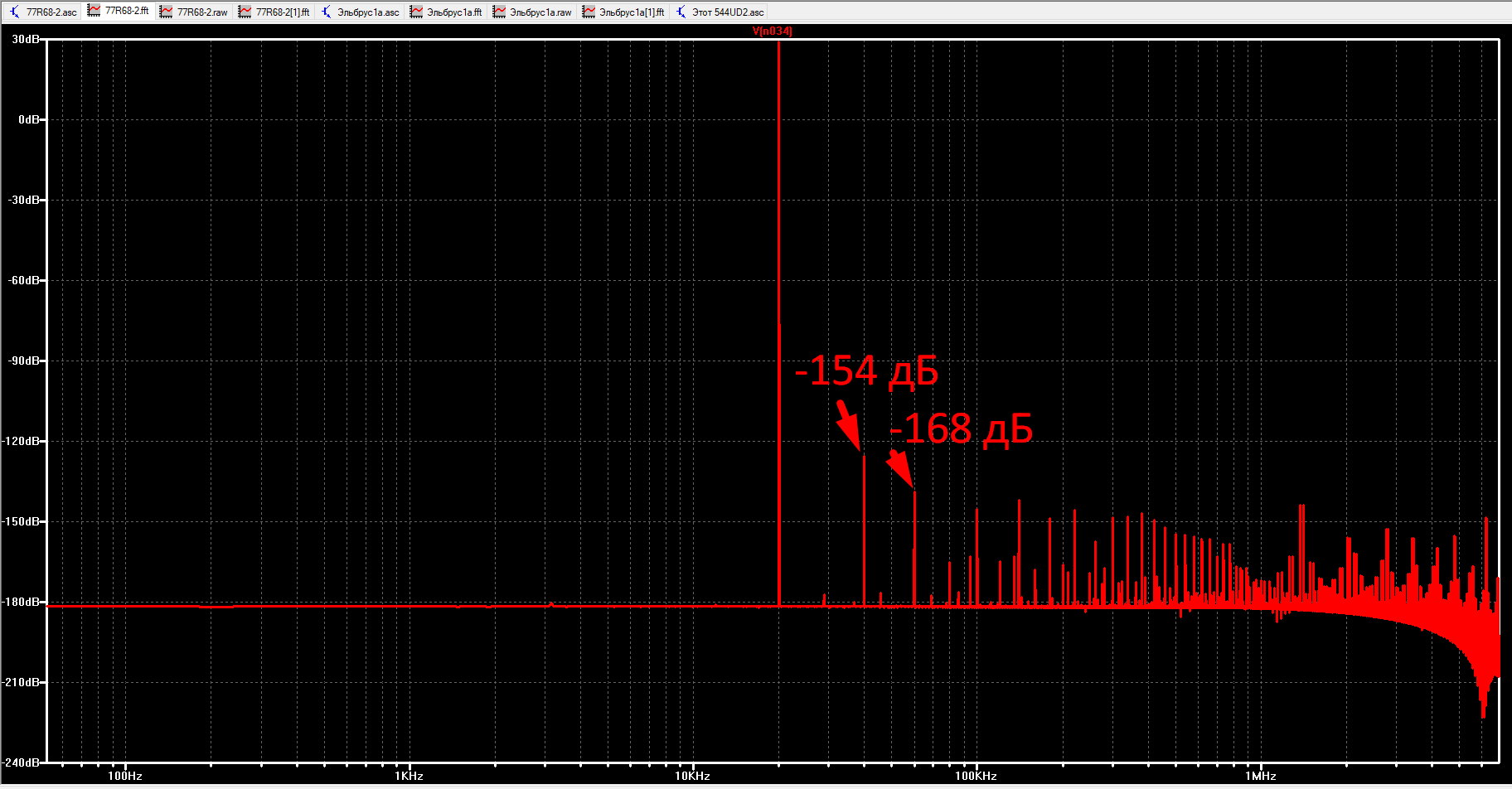The image size is (1512, 789).
Task: Select the Эльбрус1a.fft tab
Action: click(447, 12)
